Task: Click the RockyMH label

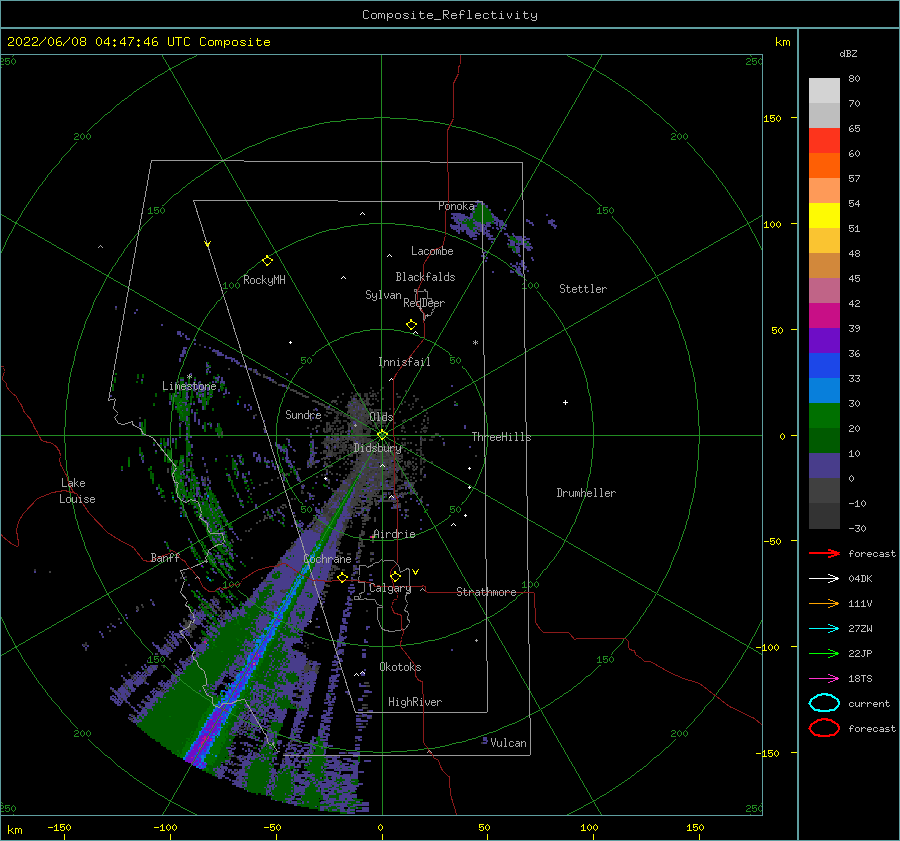Action: pos(264,280)
